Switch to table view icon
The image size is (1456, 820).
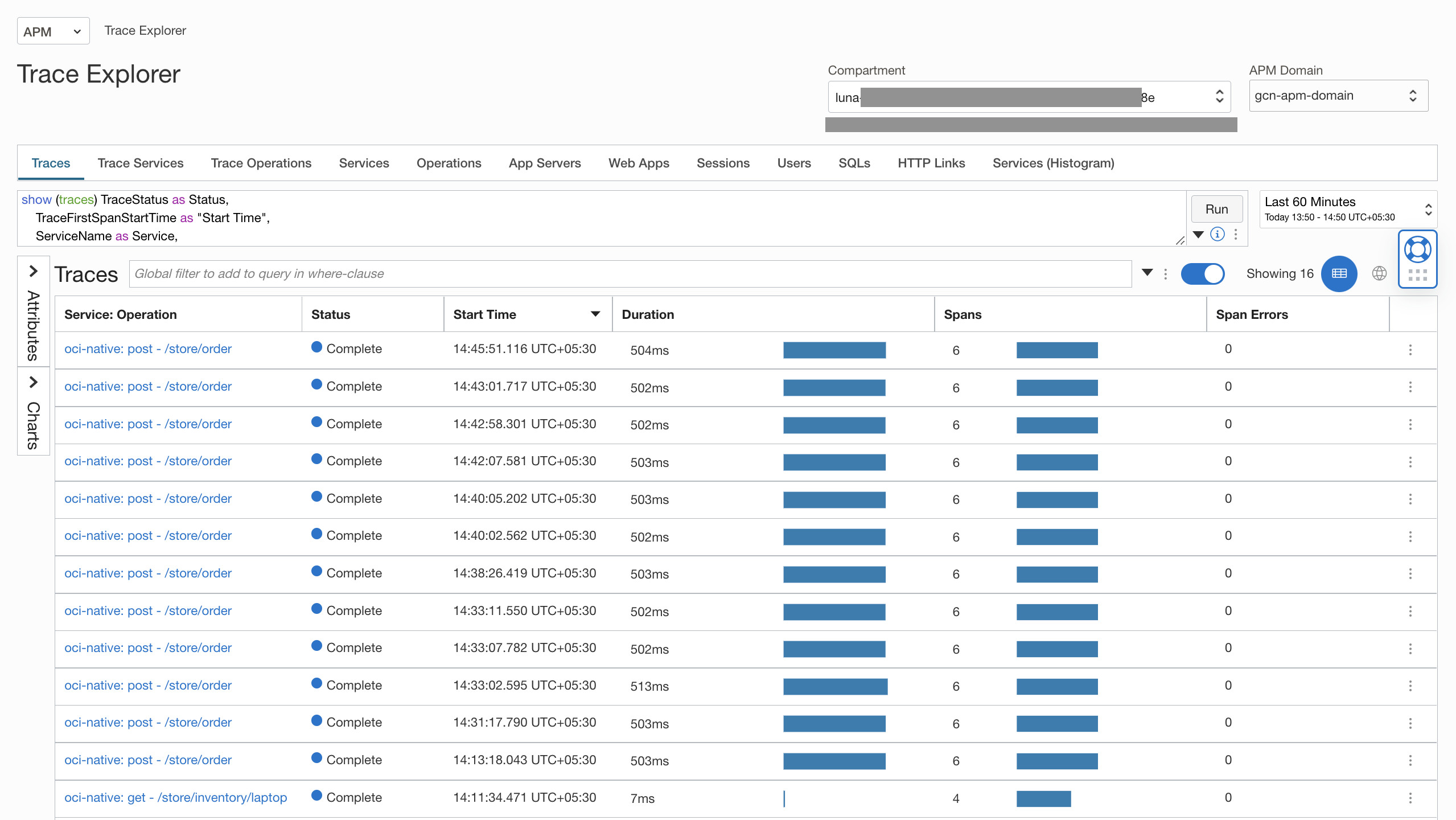[1339, 274]
